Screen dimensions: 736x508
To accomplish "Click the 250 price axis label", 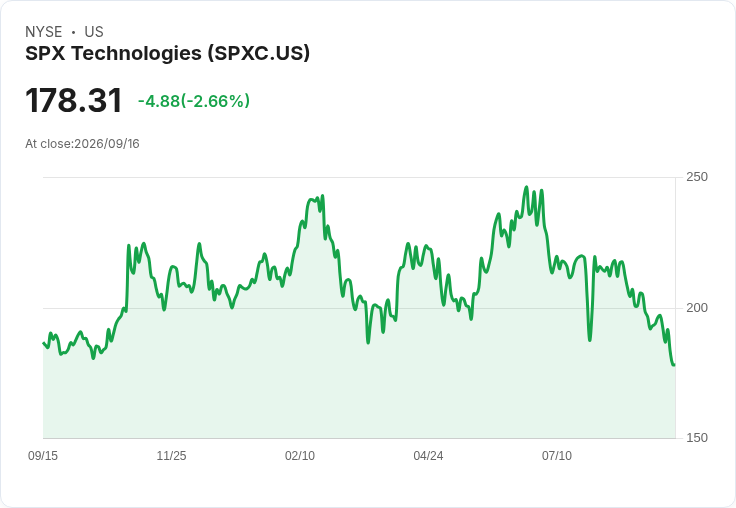I will 697,177.
